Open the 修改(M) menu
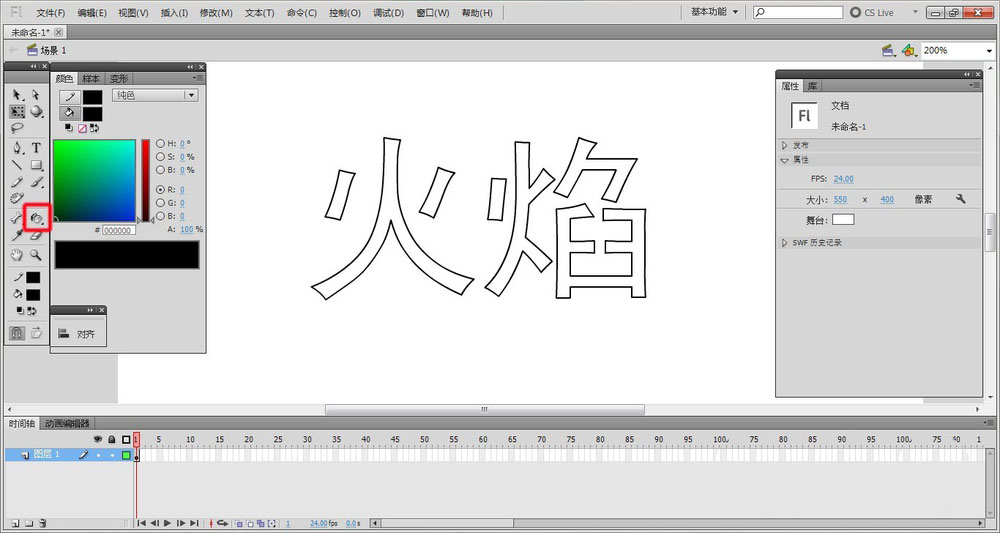The image size is (1000, 533). point(215,13)
